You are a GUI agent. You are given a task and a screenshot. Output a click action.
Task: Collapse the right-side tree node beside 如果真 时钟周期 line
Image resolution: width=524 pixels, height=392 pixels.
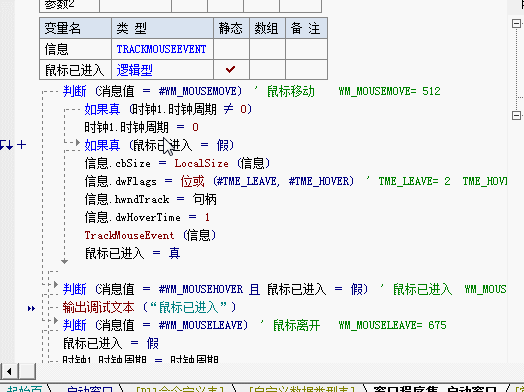click(516, 115)
